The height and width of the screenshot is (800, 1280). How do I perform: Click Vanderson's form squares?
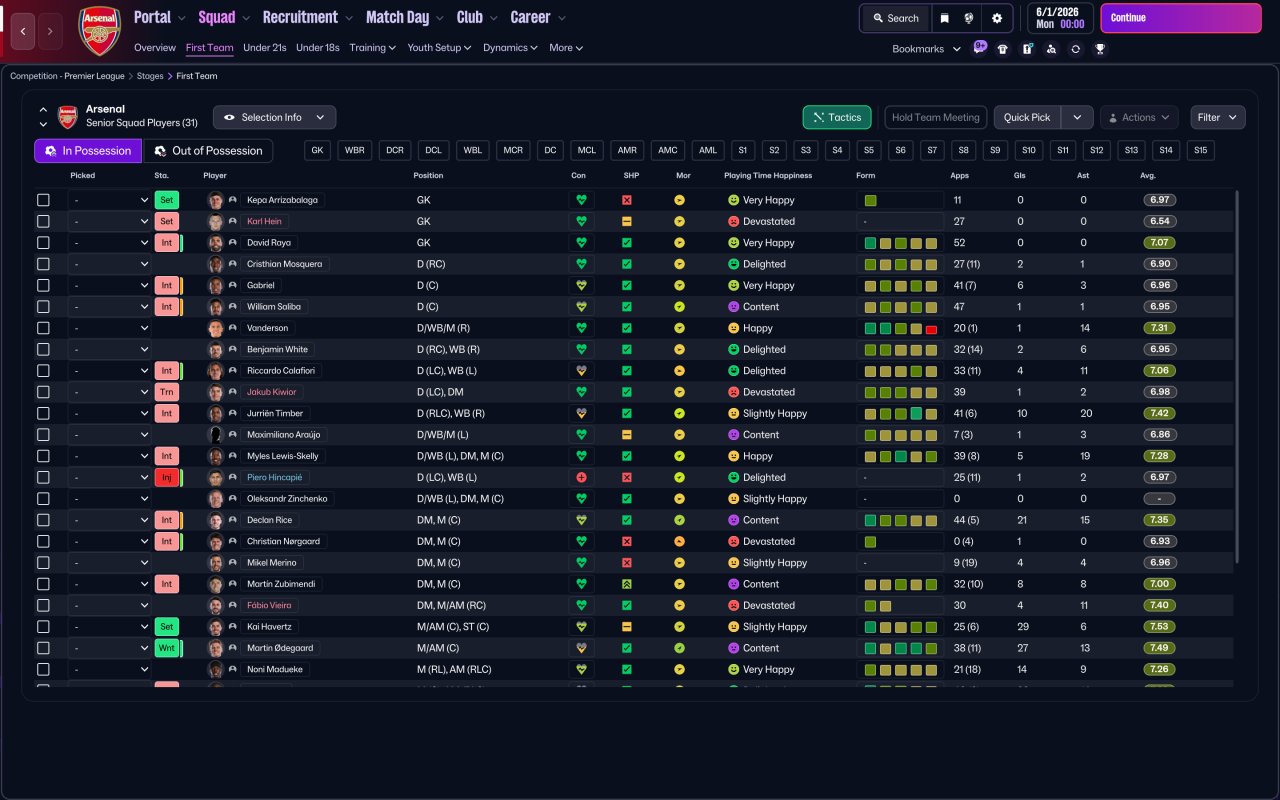tap(901, 328)
